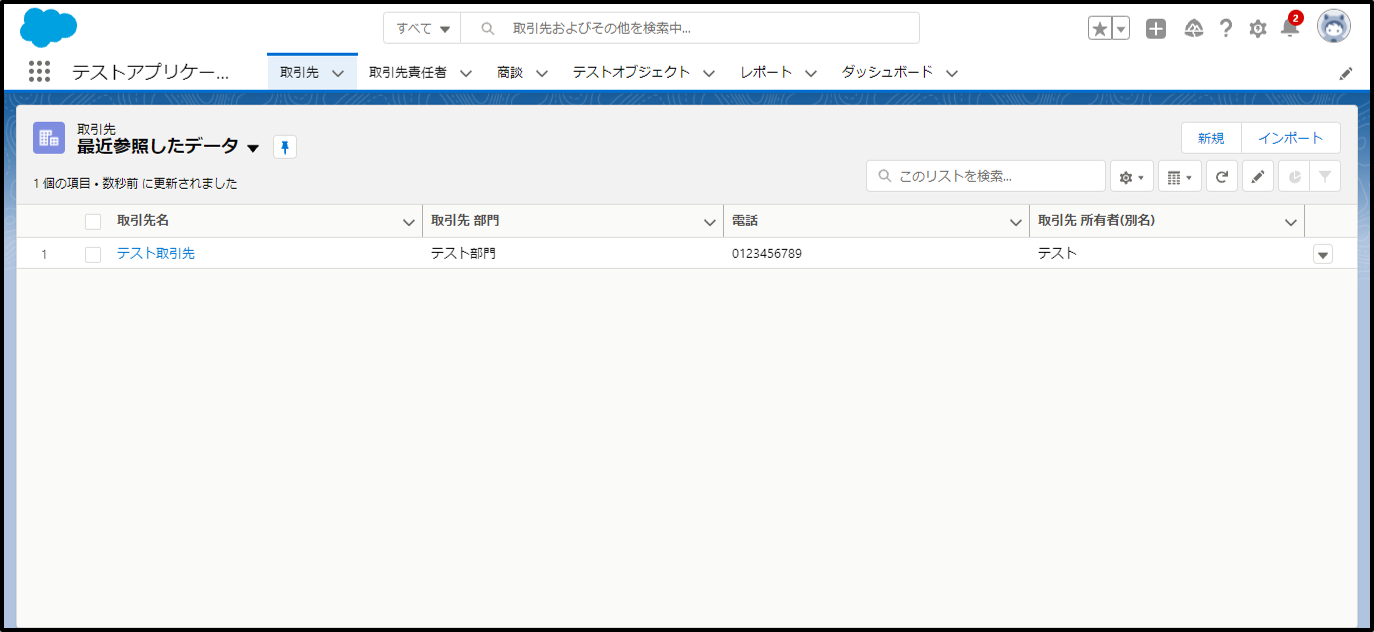
Task: Open the Setup gear icon
Action: [x=1257, y=29]
